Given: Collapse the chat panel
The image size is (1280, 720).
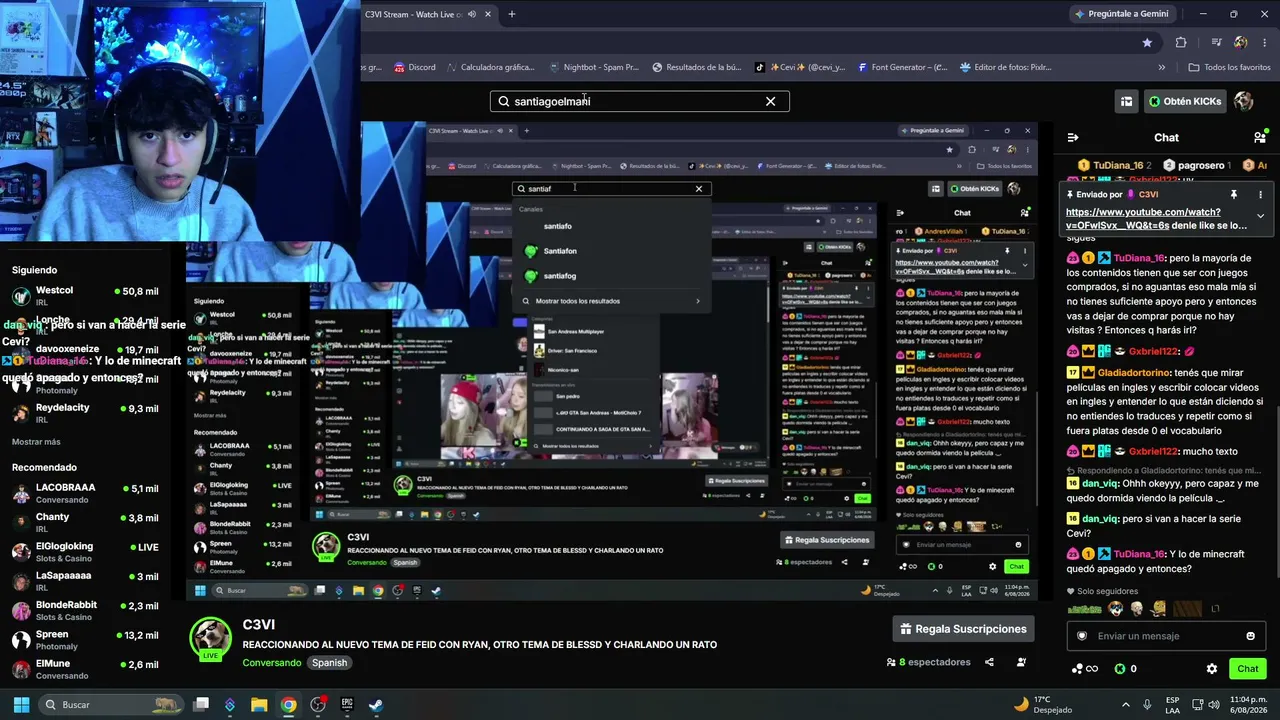Looking at the screenshot, I should (1073, 138).
